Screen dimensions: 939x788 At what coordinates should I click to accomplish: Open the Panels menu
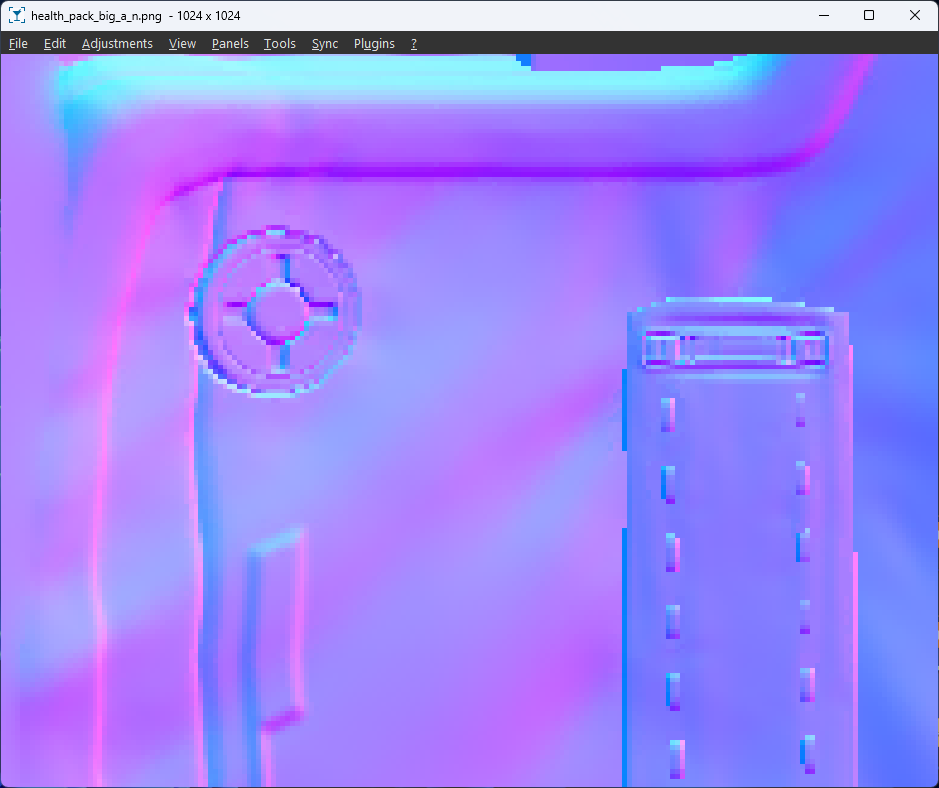230,44
